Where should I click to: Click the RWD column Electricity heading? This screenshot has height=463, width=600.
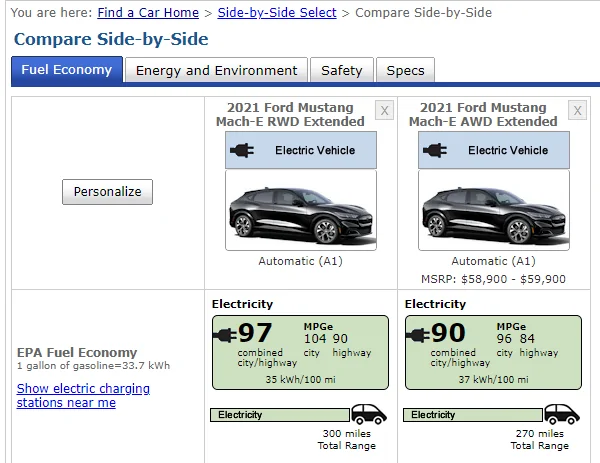pos(242,304)
